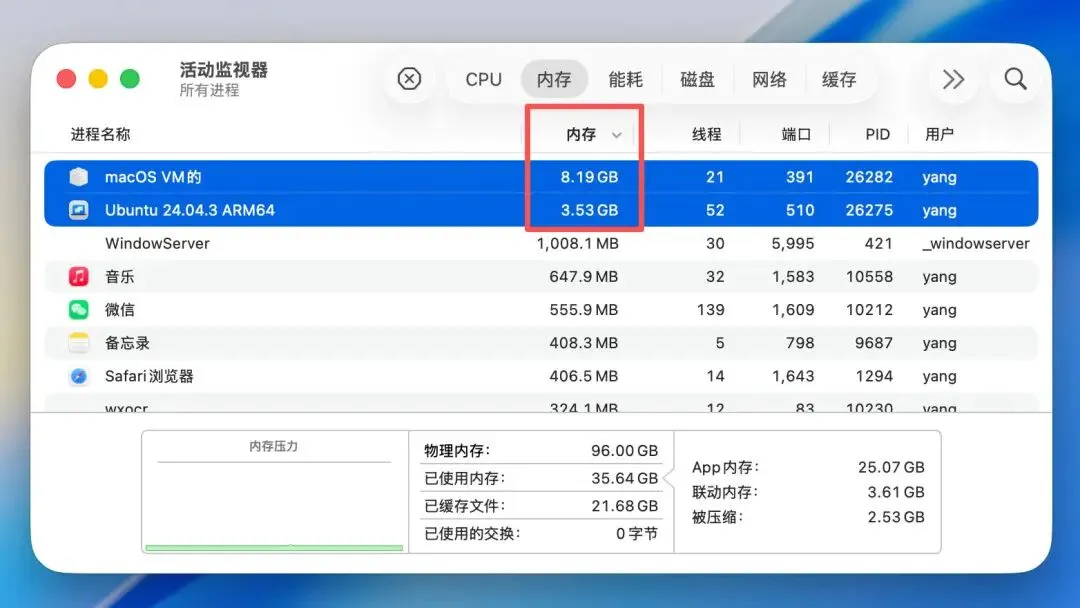Select the 备忘录 process name

[127, 343]
